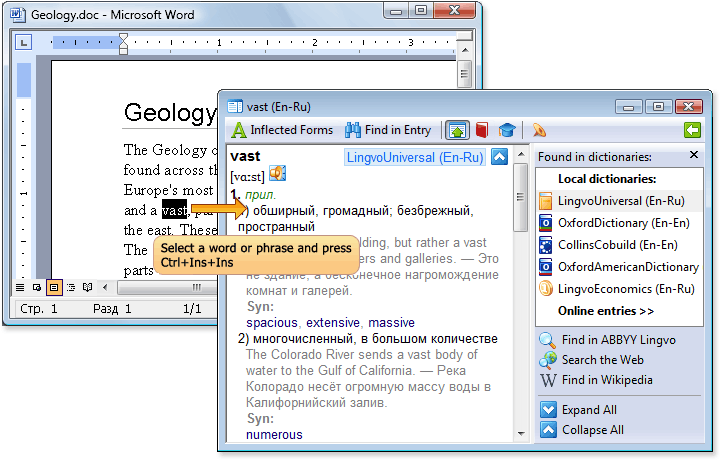The width and height of the screenshot is (723, 461).
Task: Click the red book toolbar icon
Action: pyautogui.click(x=482, y=130)
